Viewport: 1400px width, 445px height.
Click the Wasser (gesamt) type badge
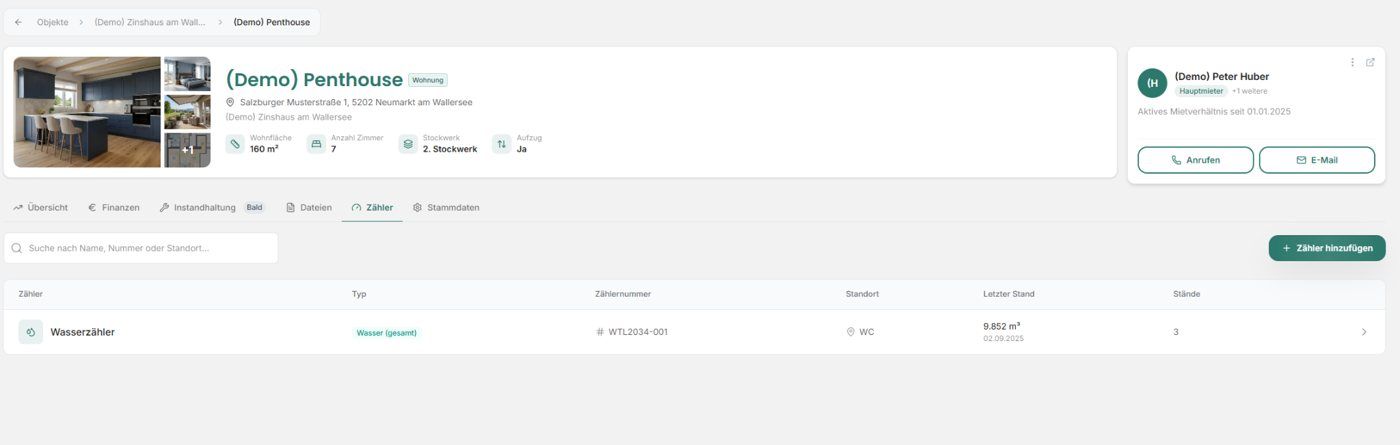(387, 332)
